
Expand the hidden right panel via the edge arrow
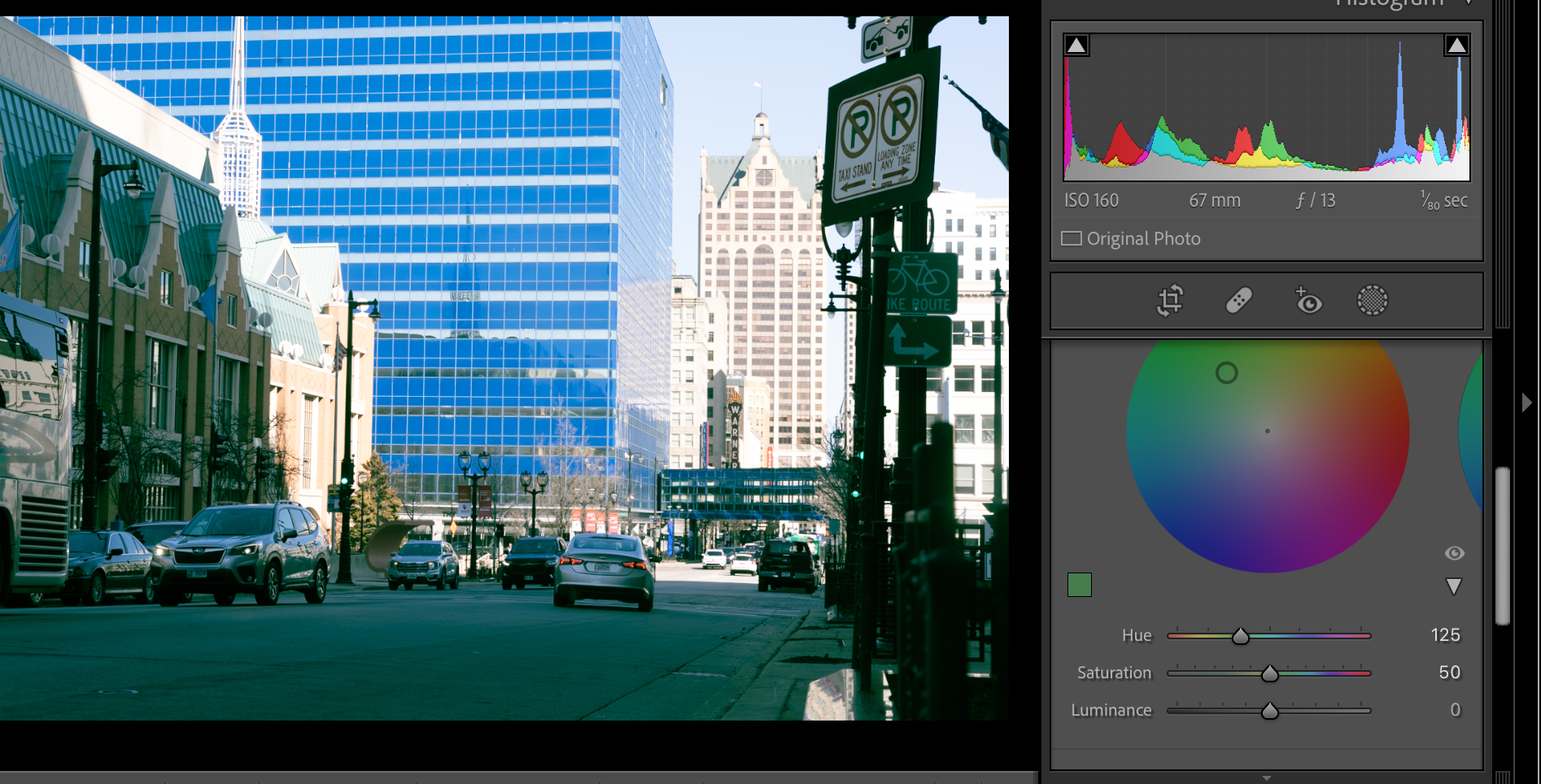tap(1527, 402)
